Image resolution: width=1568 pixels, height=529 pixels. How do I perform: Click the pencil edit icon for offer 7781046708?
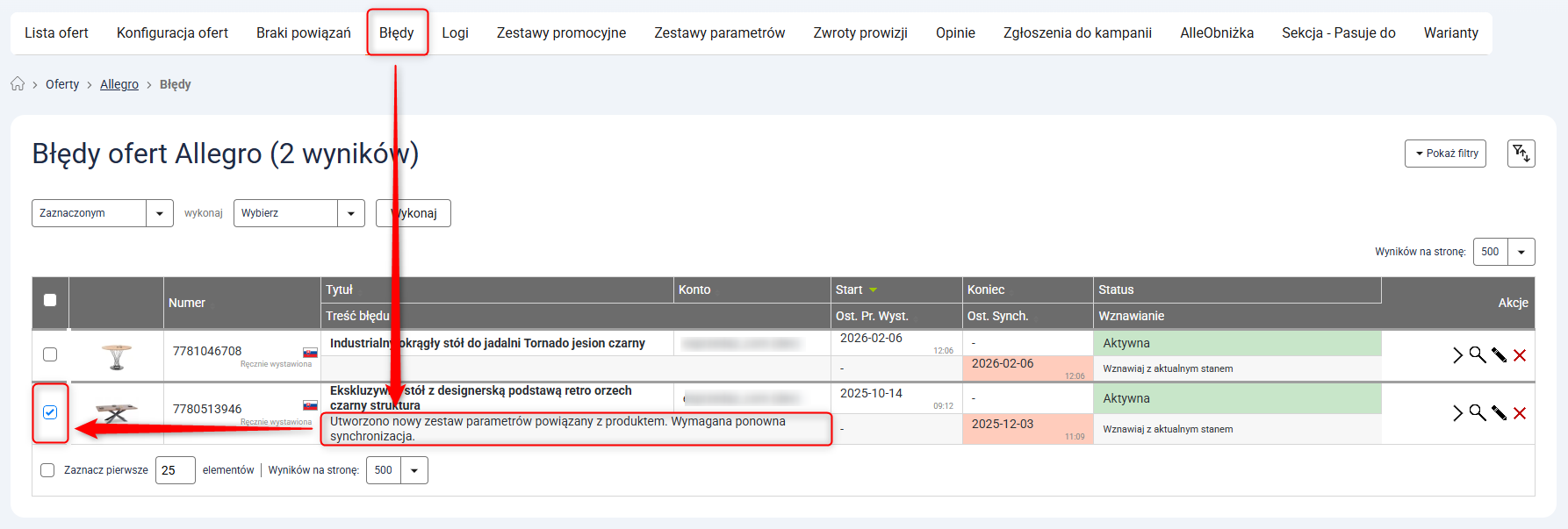point(1499,354)
